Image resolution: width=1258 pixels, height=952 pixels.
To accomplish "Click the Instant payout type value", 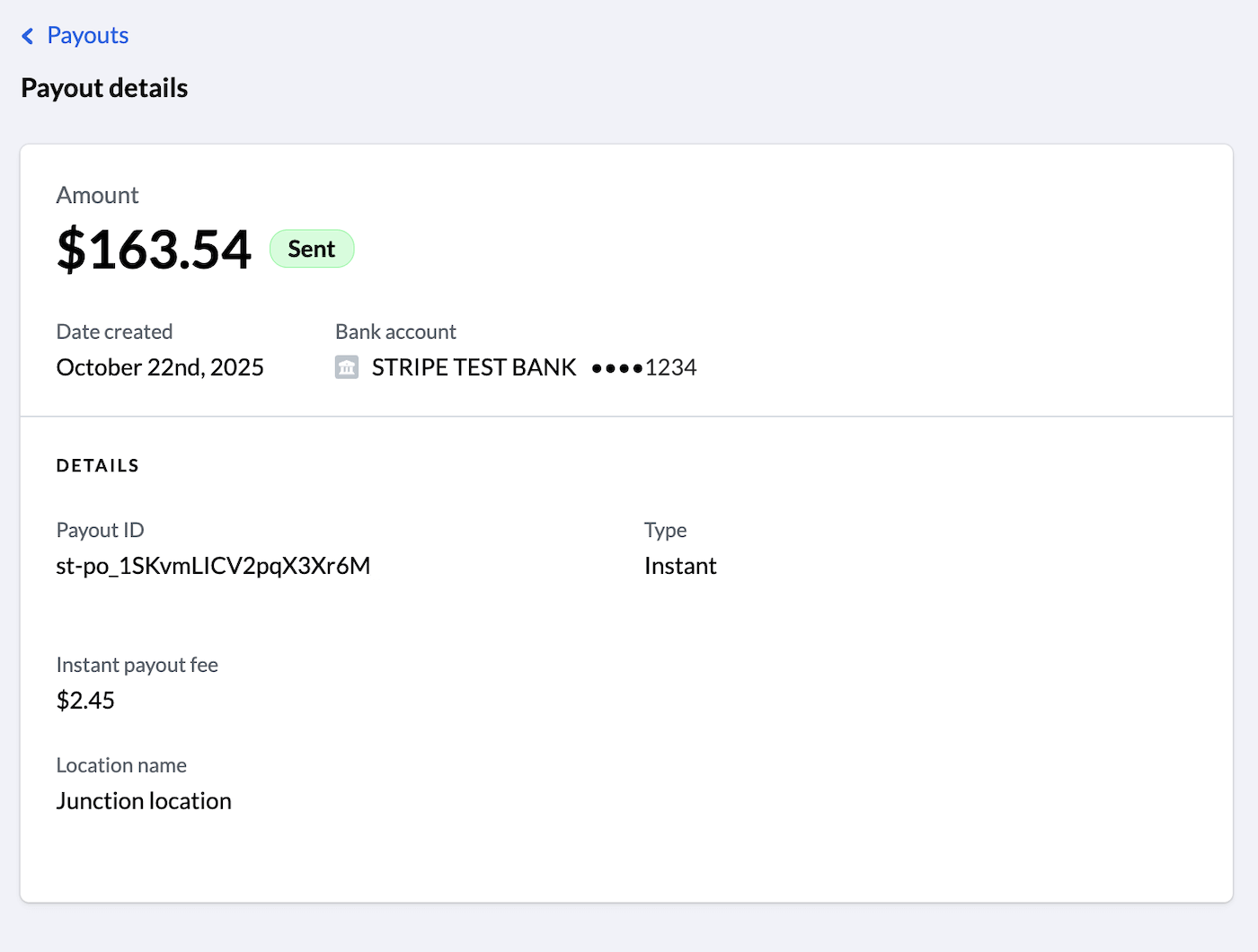I will click(x=680, y=566).
